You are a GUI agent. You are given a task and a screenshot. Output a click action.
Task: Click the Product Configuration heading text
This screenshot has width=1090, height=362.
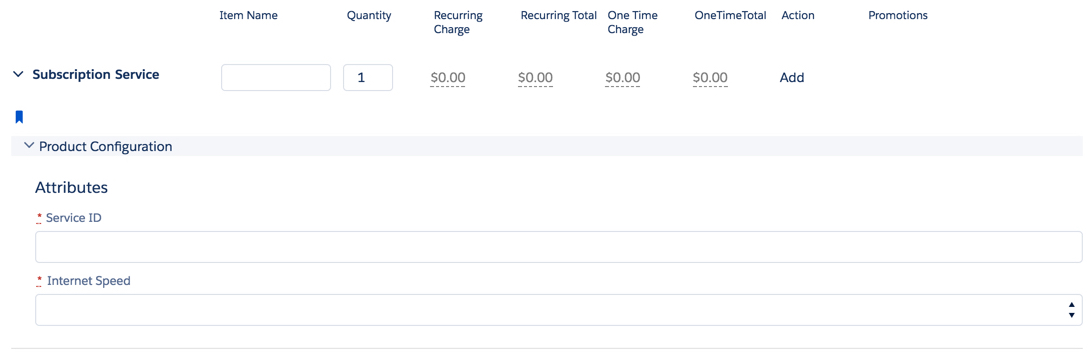tap(106, 147)
